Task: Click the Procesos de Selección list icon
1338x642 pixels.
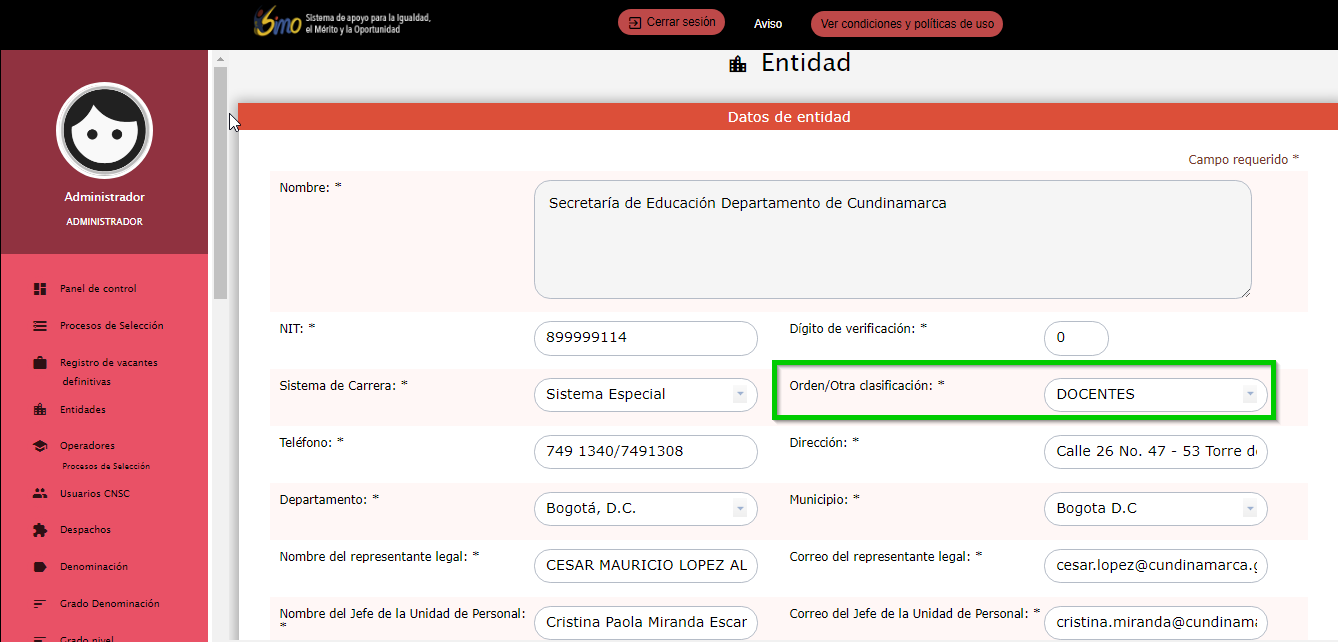Action: point(40,326)
